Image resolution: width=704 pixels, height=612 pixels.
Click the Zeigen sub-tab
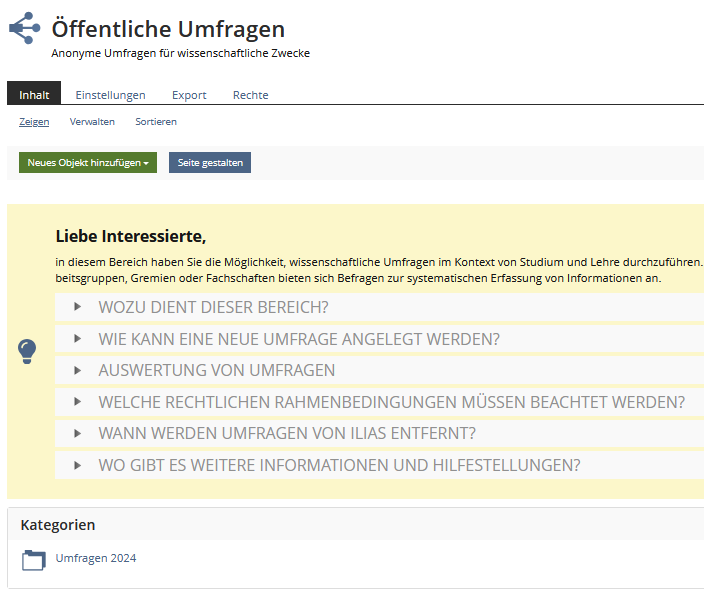pyautogui.click(x=34, y=122)
